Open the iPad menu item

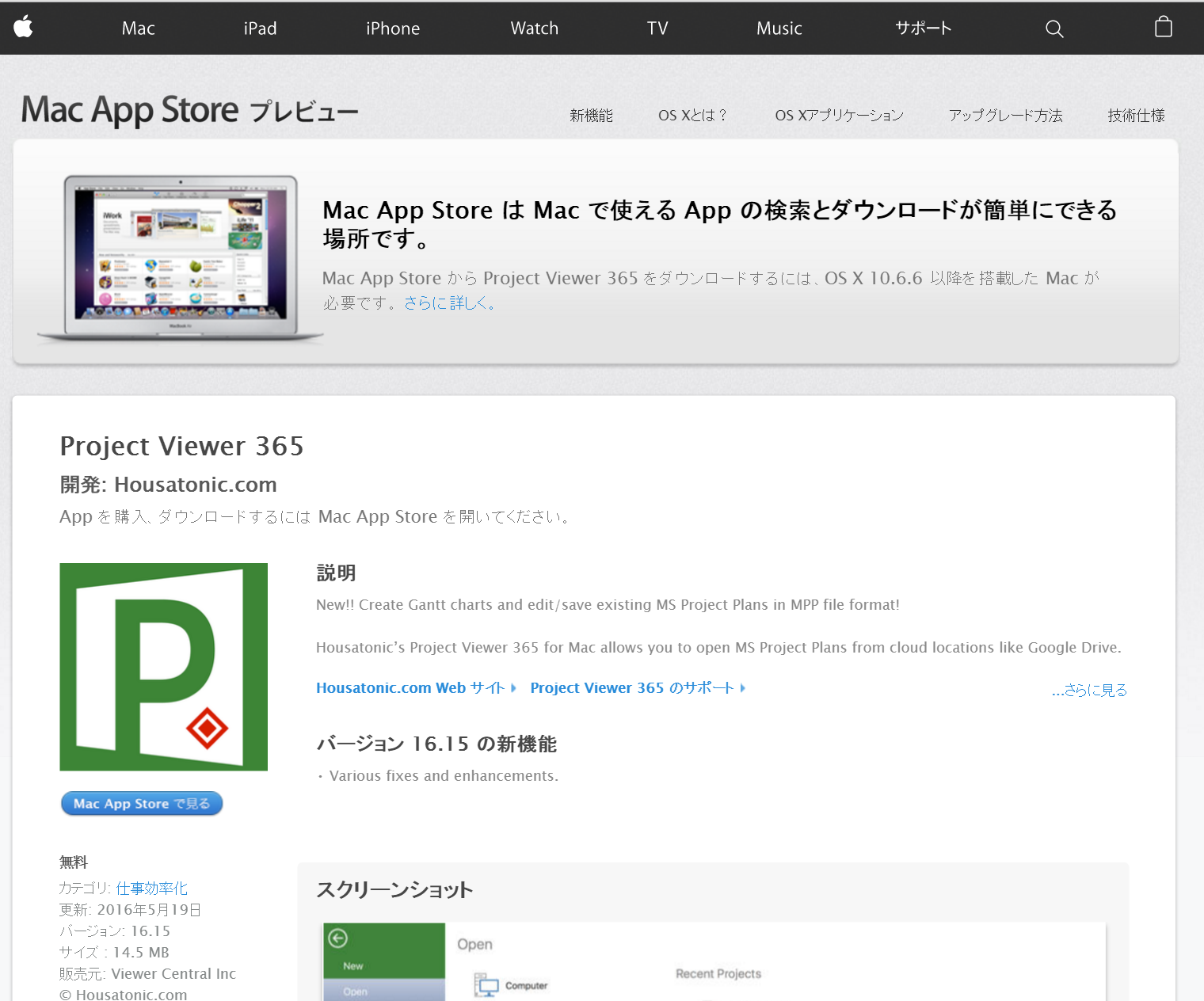[x=260, y=29]
